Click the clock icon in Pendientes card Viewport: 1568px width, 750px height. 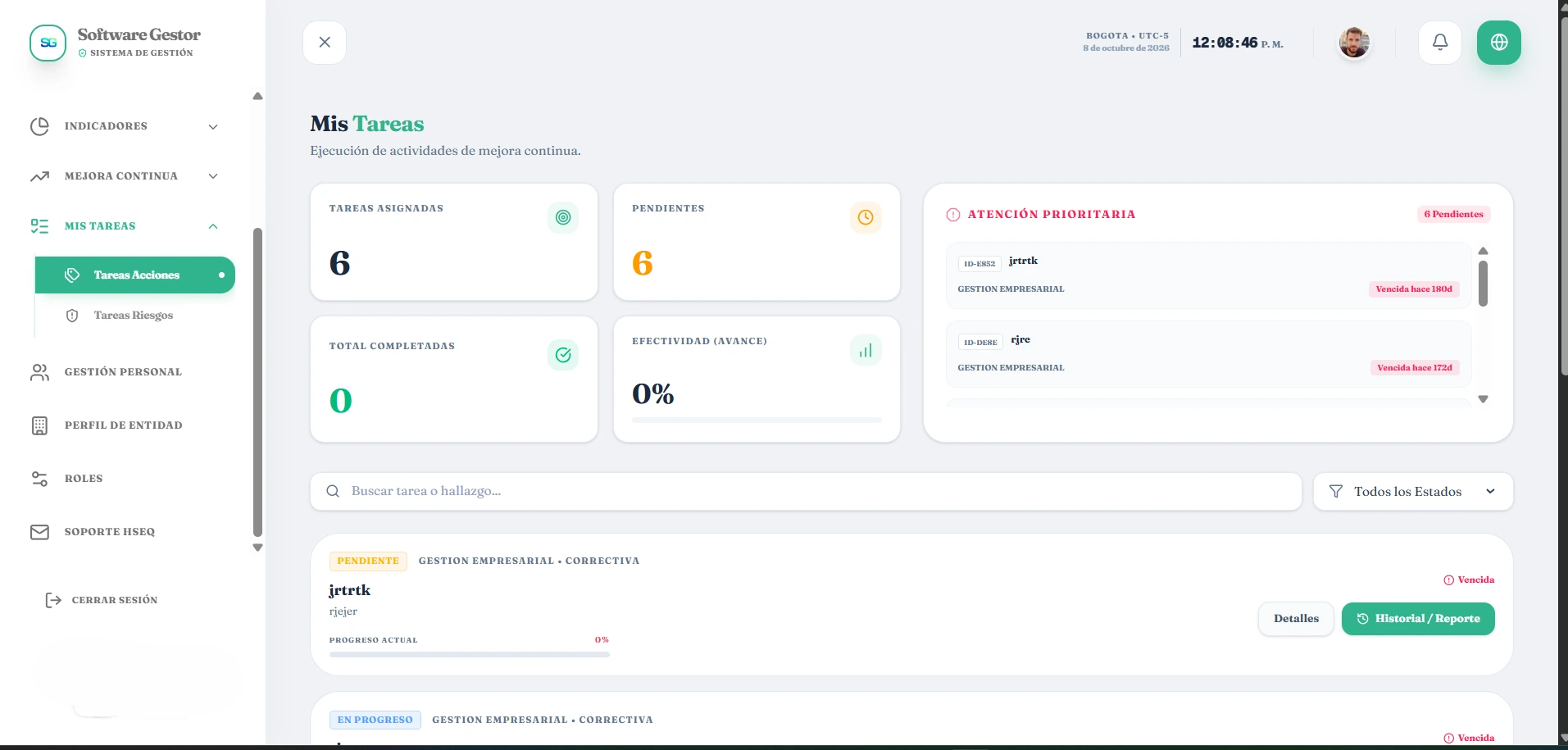(x=866, y=217)
